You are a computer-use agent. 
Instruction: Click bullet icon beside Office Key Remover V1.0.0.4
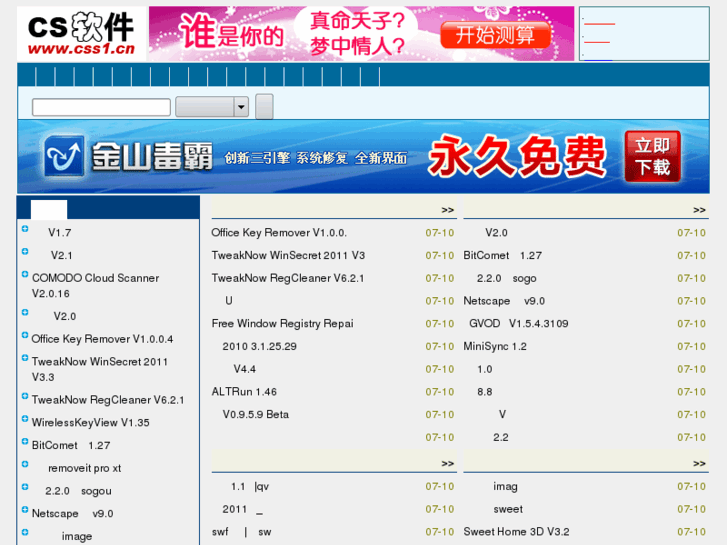coord(25,335)
